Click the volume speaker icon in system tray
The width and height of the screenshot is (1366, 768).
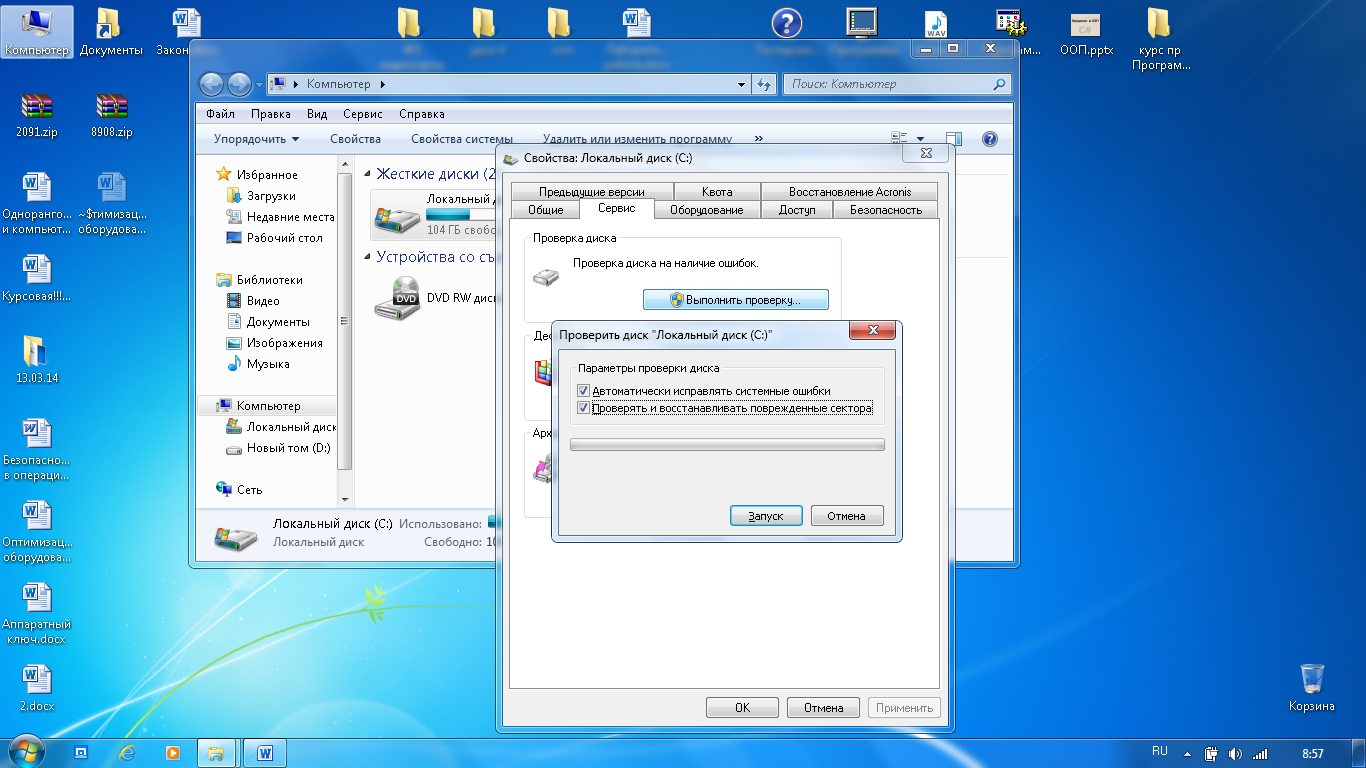point(1235,753)
